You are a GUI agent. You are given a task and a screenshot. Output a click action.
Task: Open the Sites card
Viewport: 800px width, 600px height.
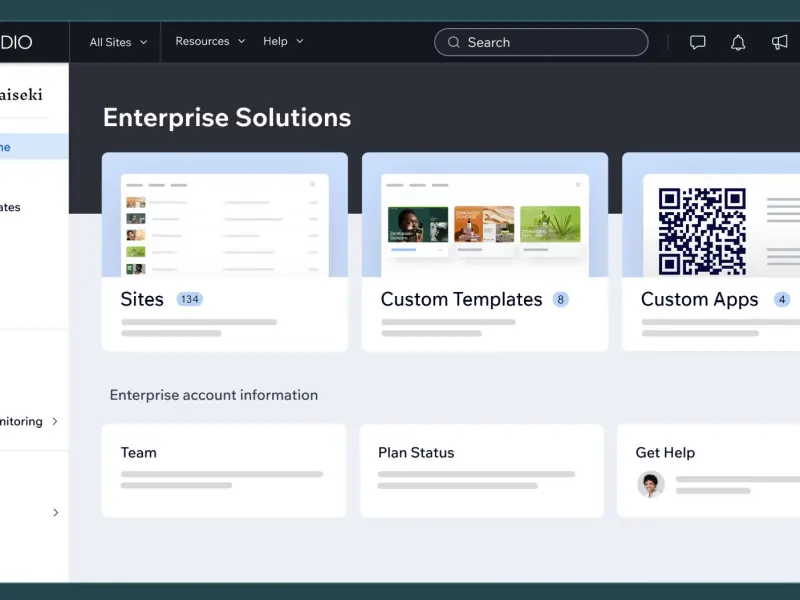coord(225,252)
